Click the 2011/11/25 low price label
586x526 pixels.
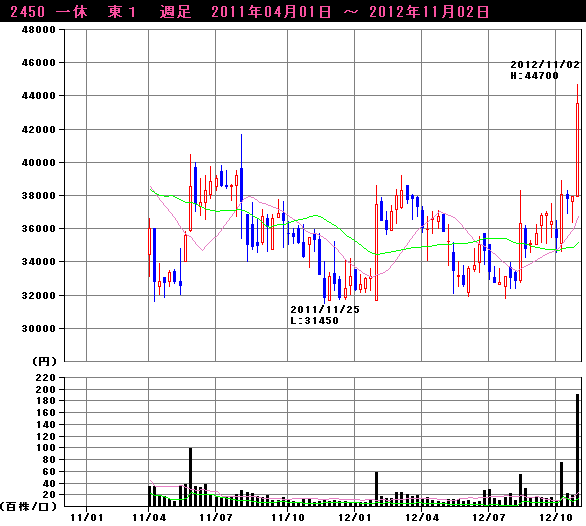[x=325, y=315]
